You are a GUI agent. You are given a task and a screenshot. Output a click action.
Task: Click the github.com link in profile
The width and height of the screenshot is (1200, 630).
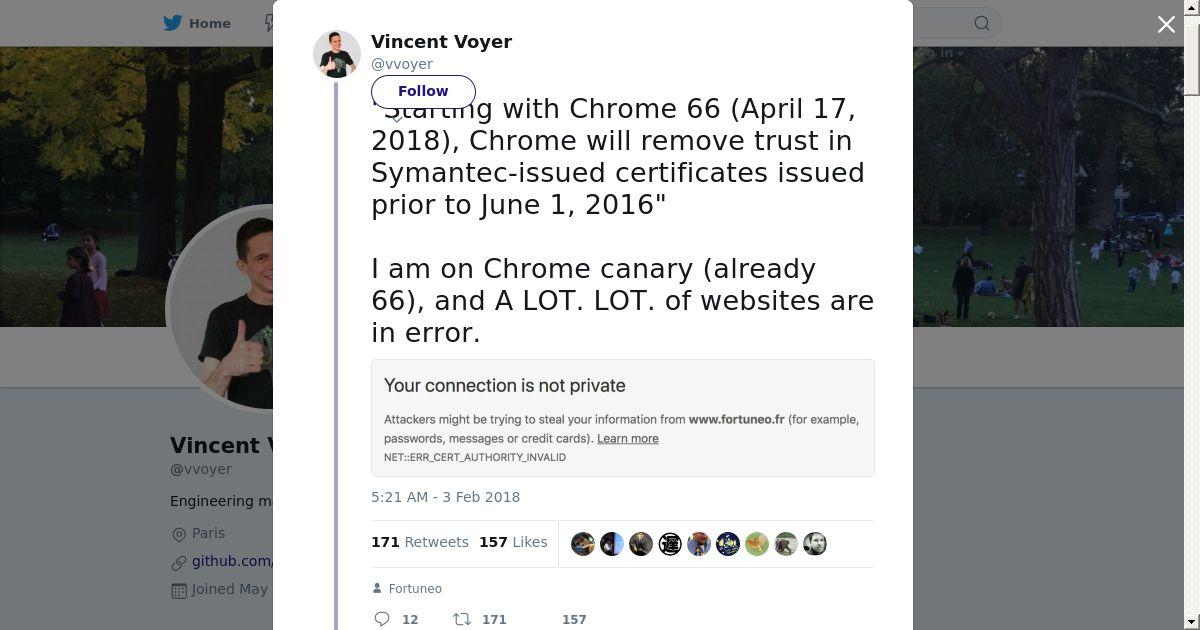point(232,561)
